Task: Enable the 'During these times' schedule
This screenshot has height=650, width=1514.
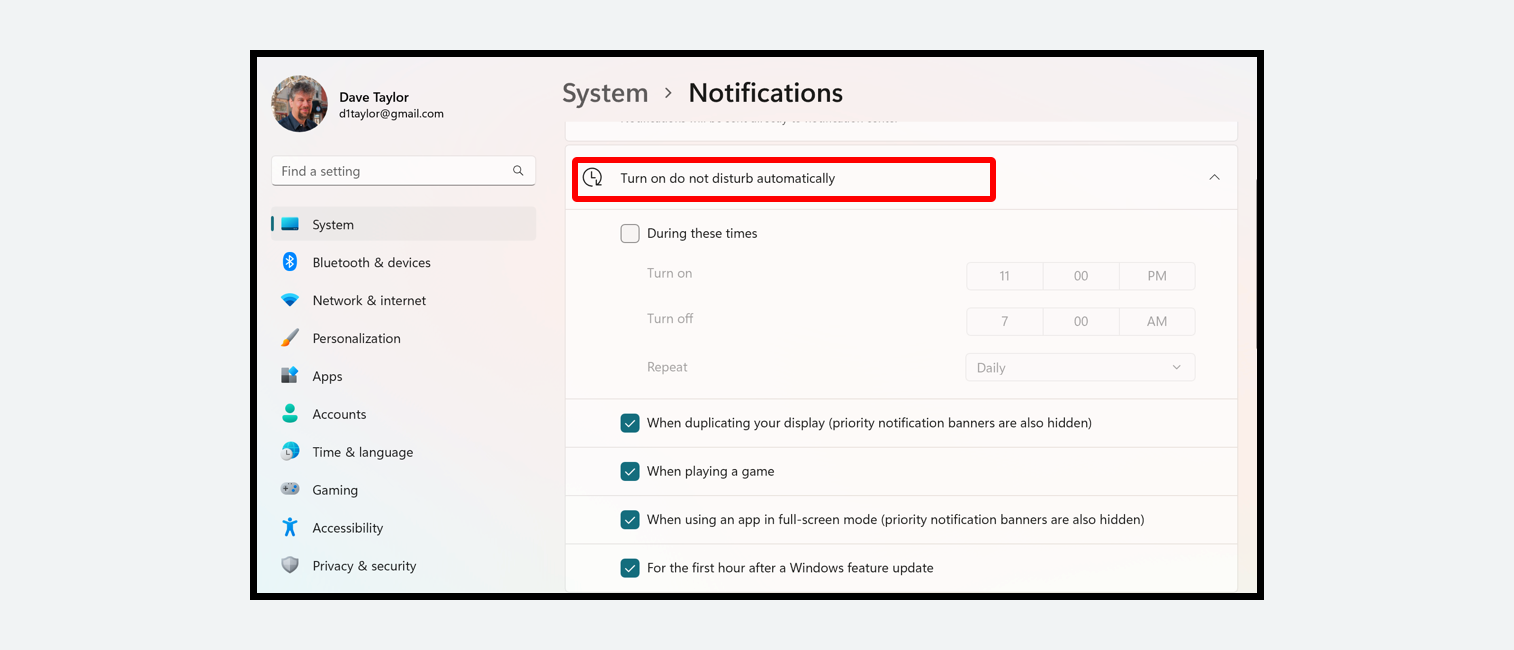Action: [630, 233]
